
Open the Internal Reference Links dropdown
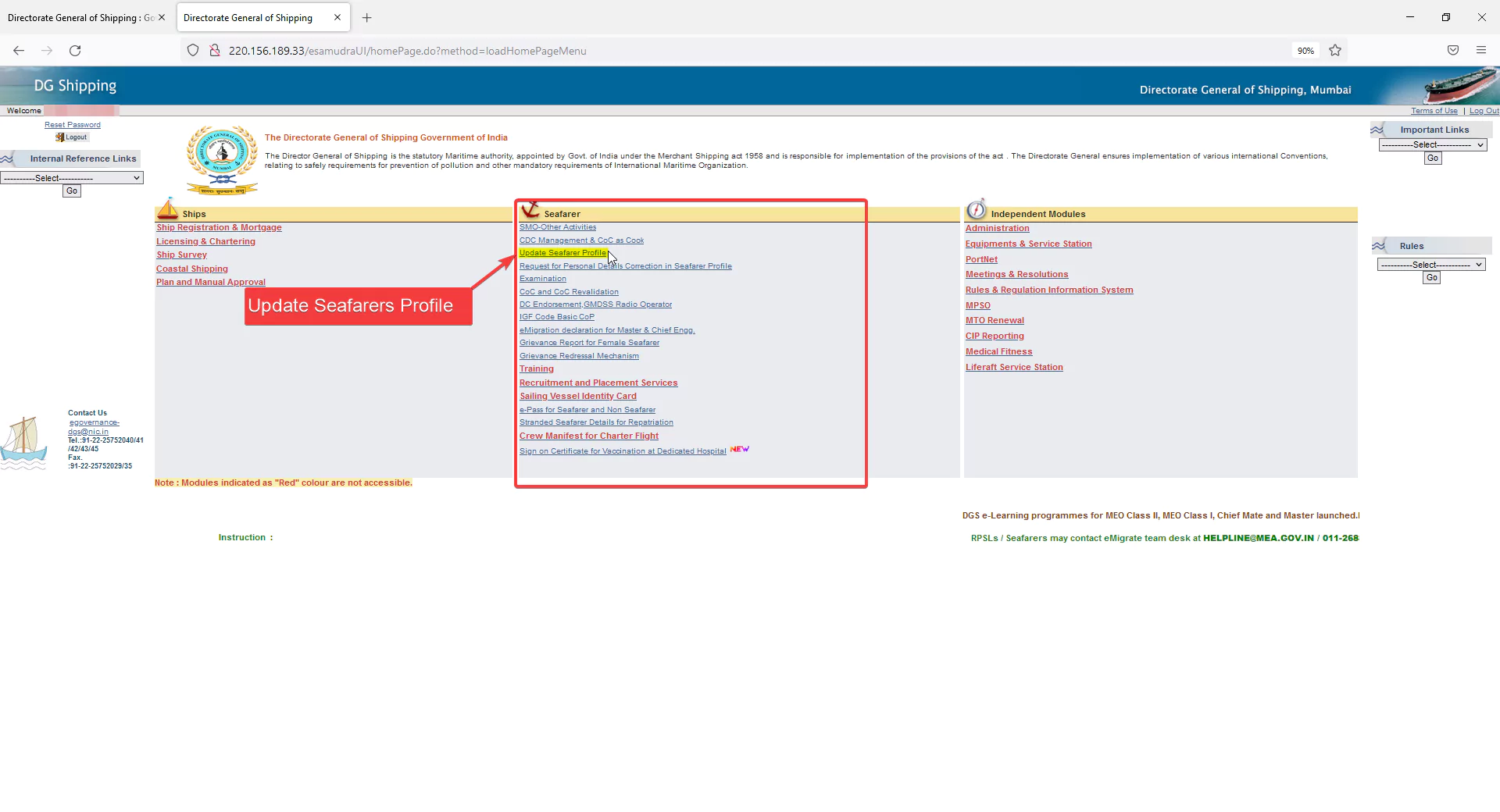point(72,178)
